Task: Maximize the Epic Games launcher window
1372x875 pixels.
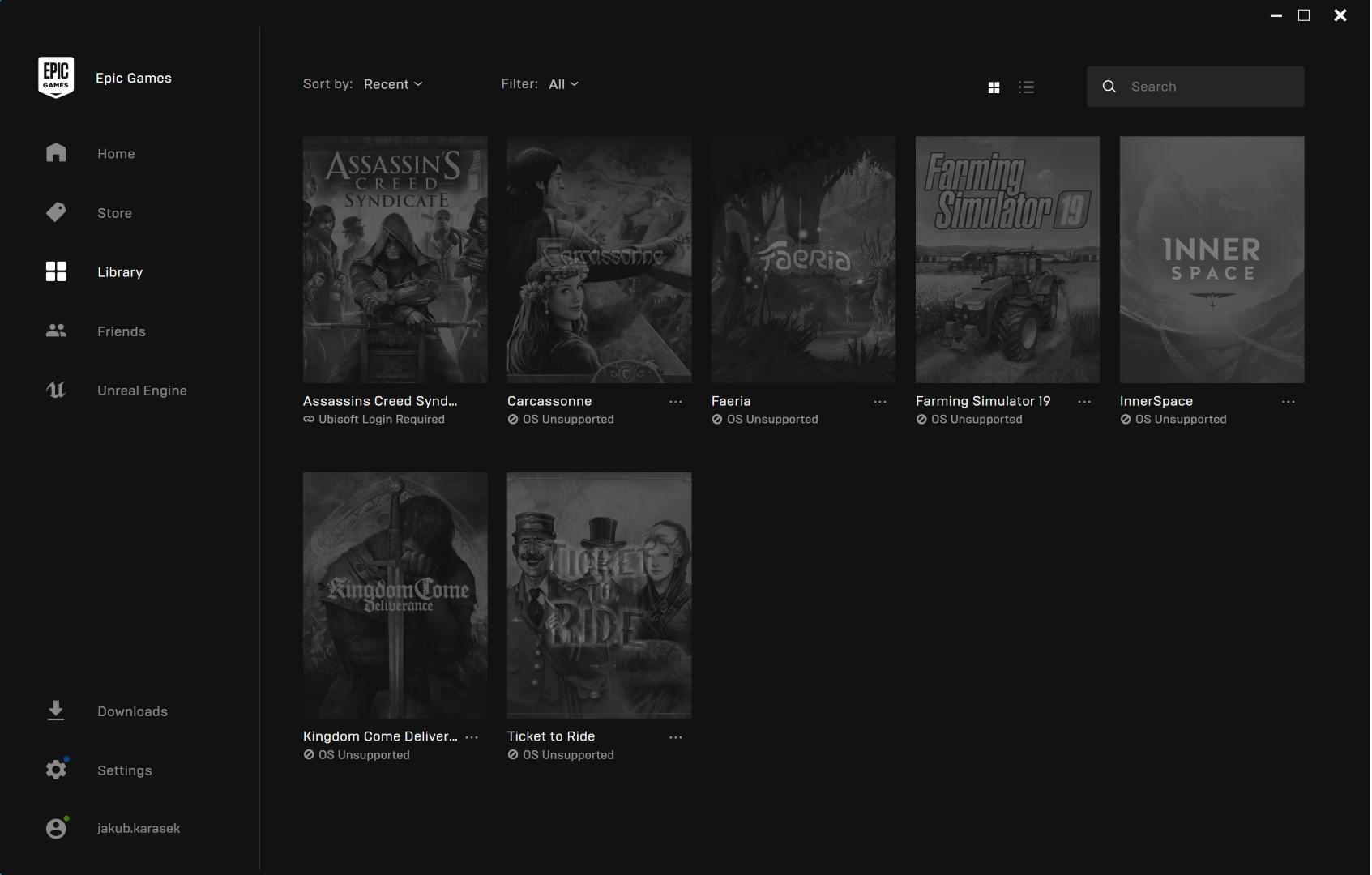Action: (1304, 15)
